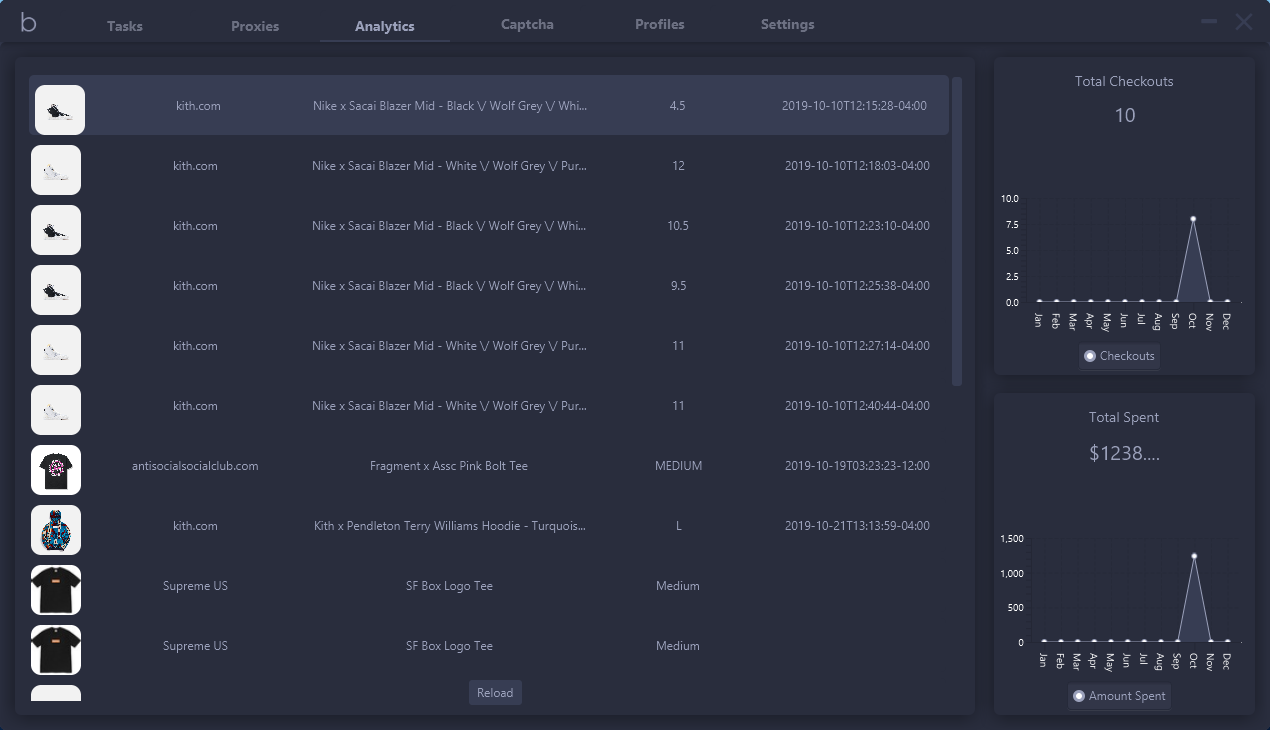Select the Fragment x Assc Pink Bolt Tee name
Image resolution: width=1270 pixels, height=730 pixels.
[449, 466]
